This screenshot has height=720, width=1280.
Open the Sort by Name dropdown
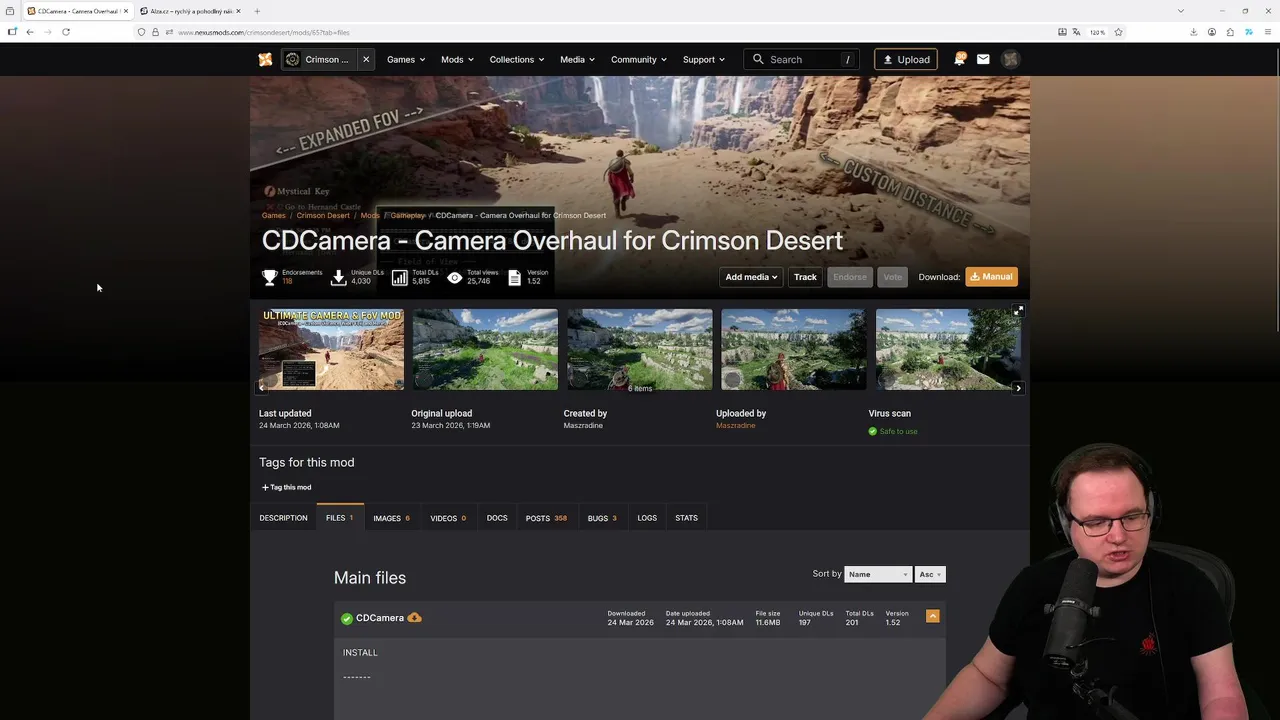[x=878, y=574]
